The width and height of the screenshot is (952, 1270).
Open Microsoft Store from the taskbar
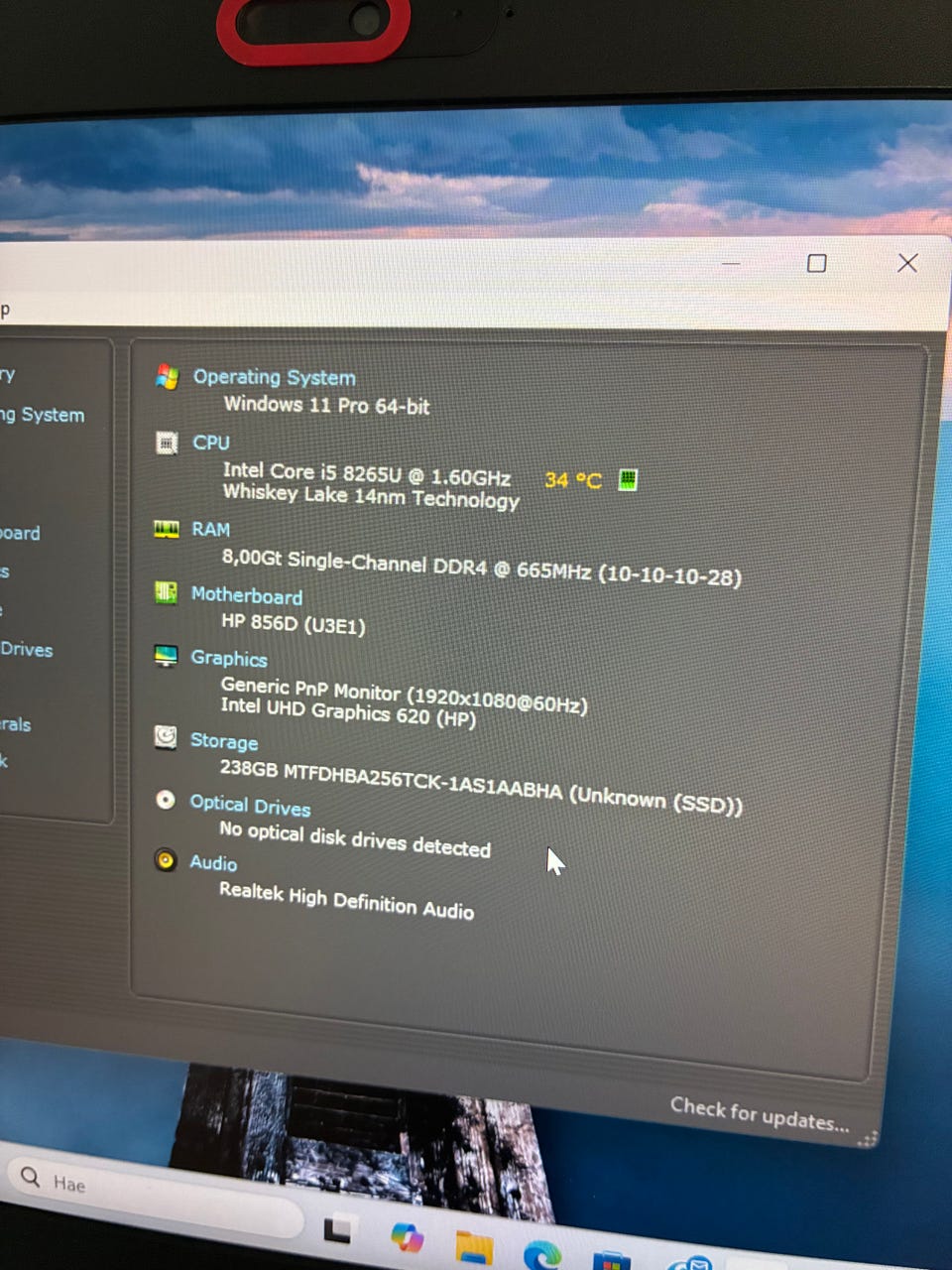tap(611, 1261)
